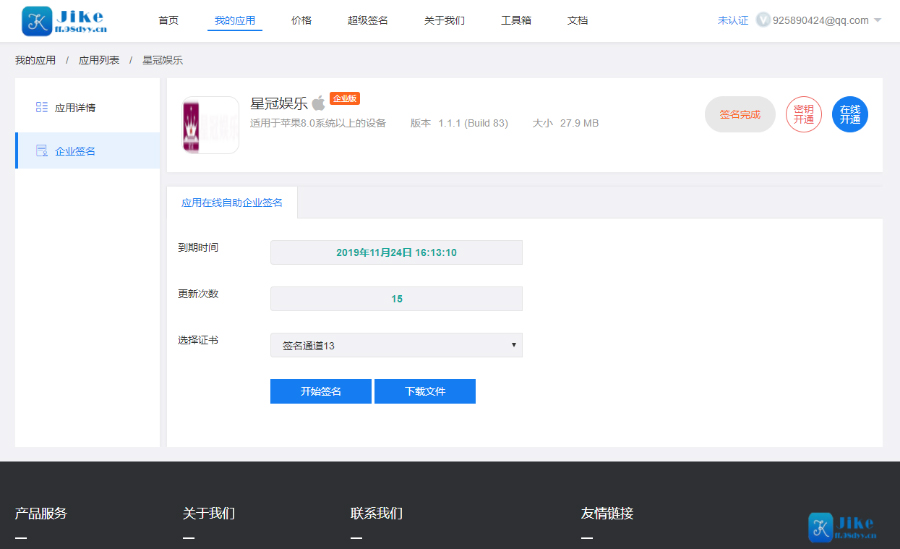Click the Jike logo in header
Image resolution: width=900 pixels, height=549 pixels.
(64, 21)
